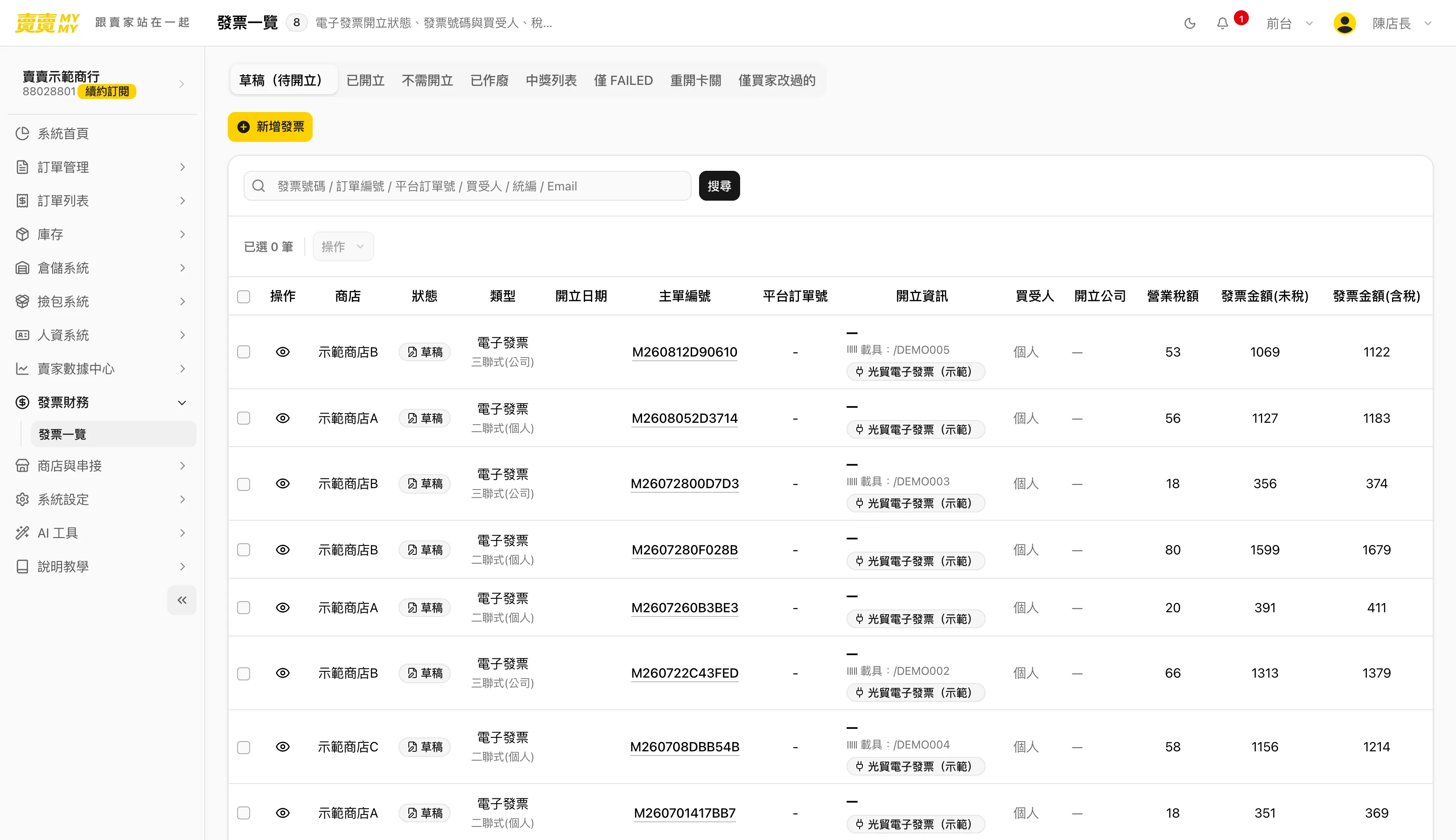1456x840 pixels.
Task: Select 發票一覽 sidebar sub-item
Action: tap(113, 434)
